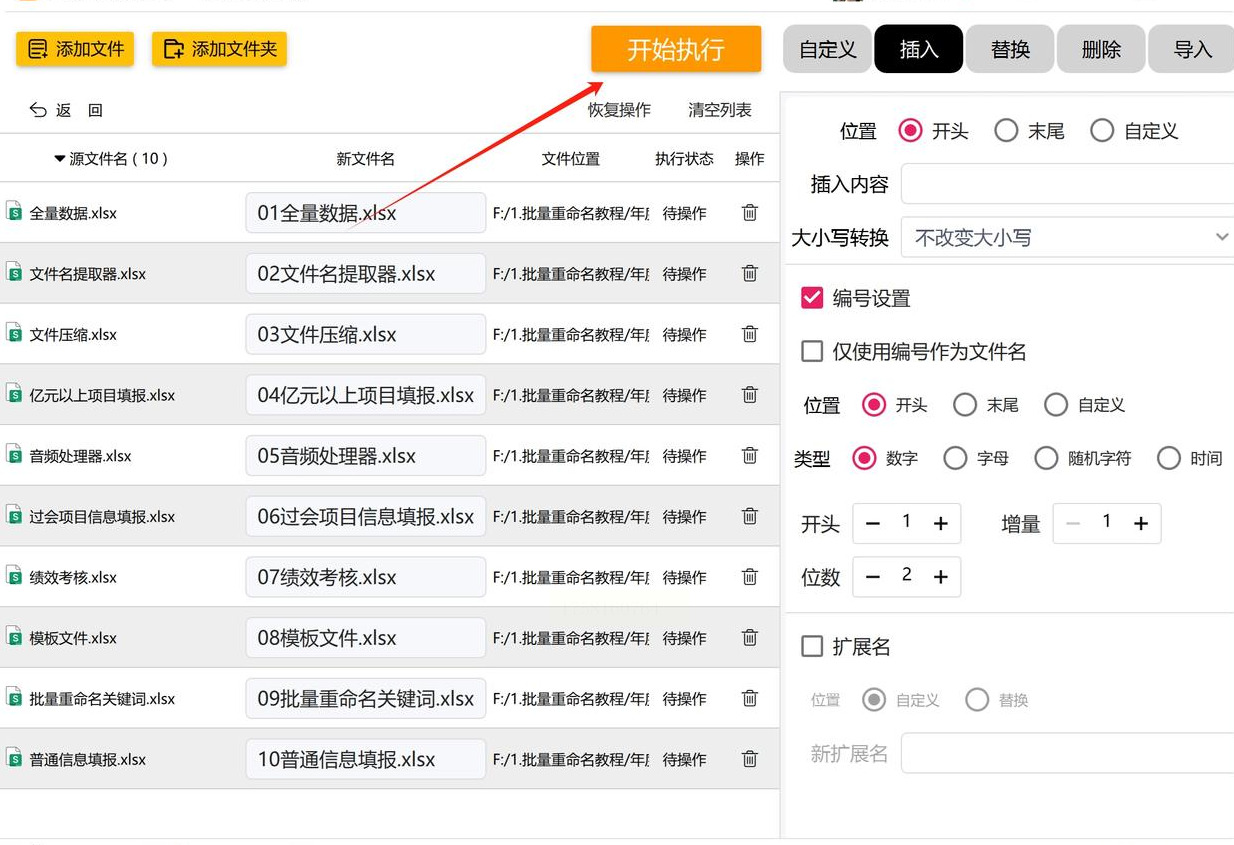The image size is (1234, 845).
Task: Click the 开始执行 button
Action: 676,49
